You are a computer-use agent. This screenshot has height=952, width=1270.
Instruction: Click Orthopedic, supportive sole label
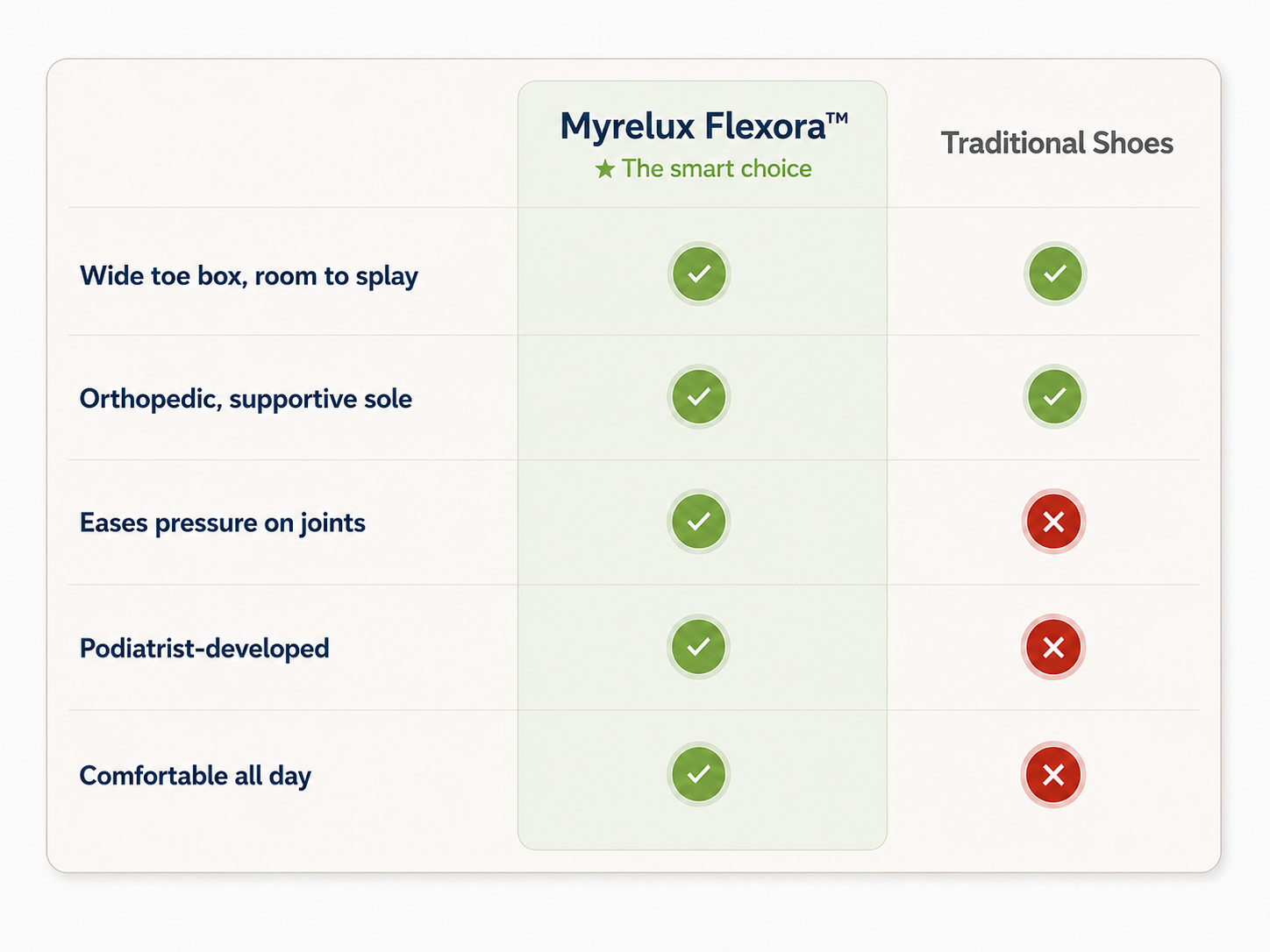(x=246, y=399)
